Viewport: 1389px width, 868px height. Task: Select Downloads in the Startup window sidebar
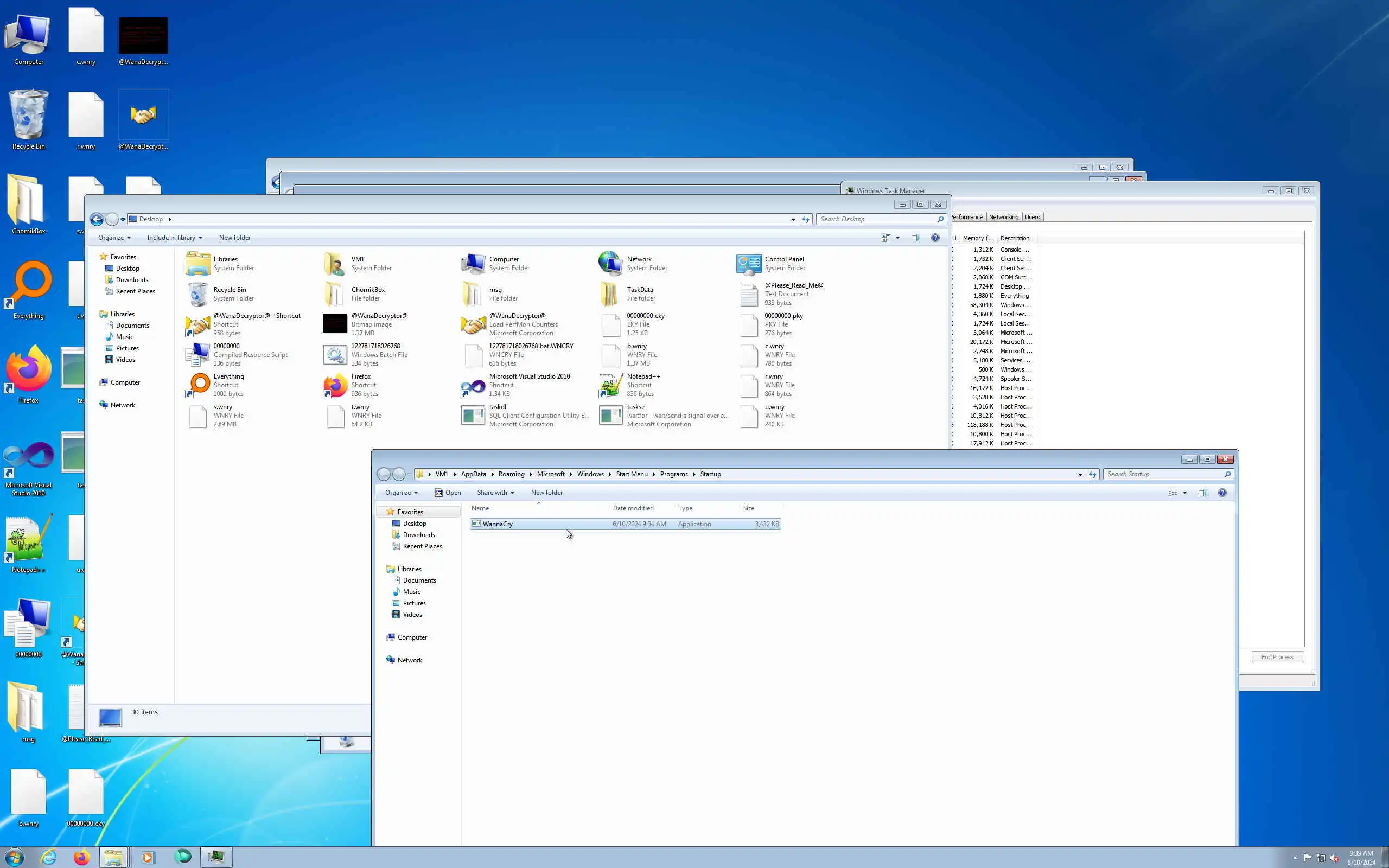(418, 534)
